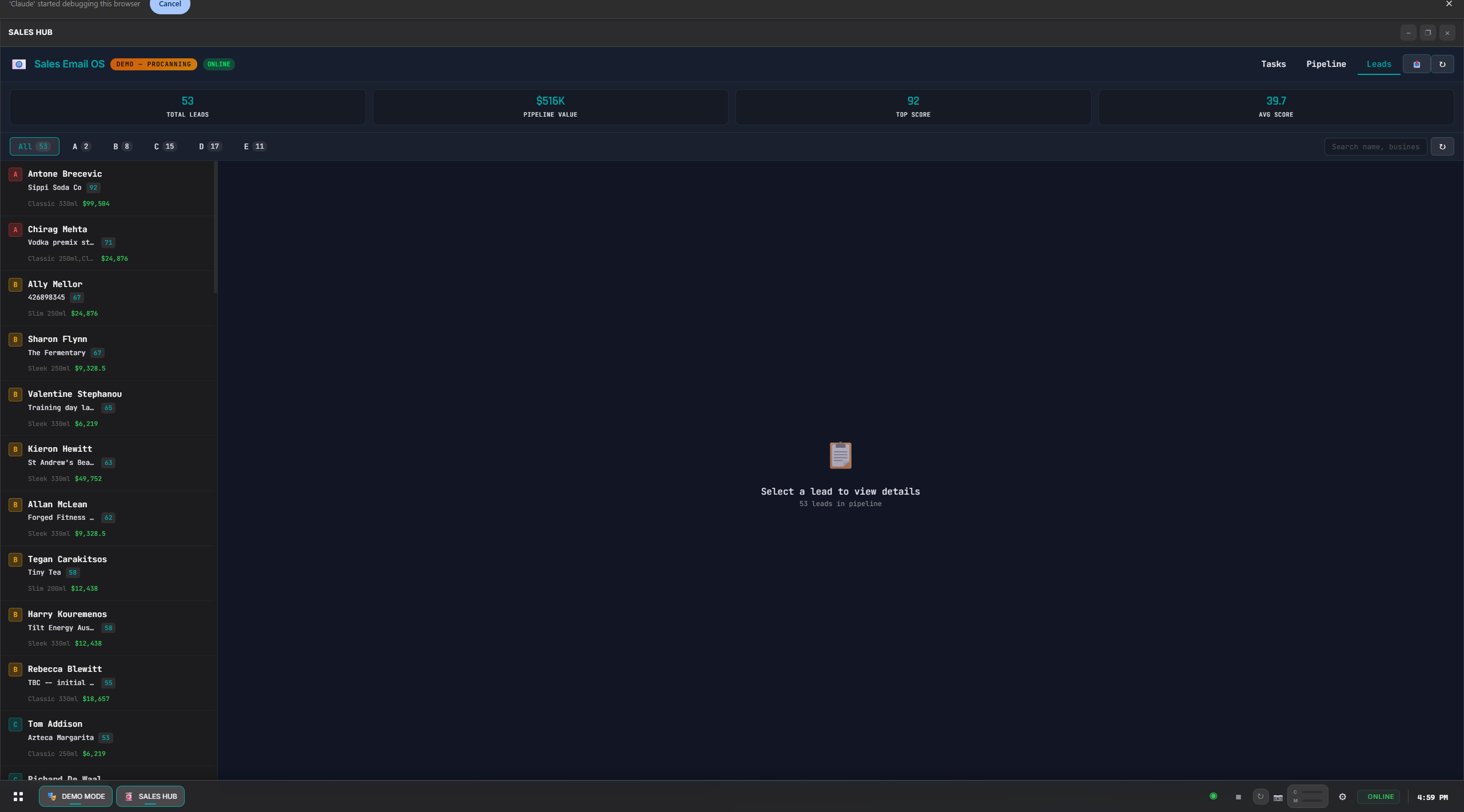Click in the search name/business field

click(x=1375, y=146)
